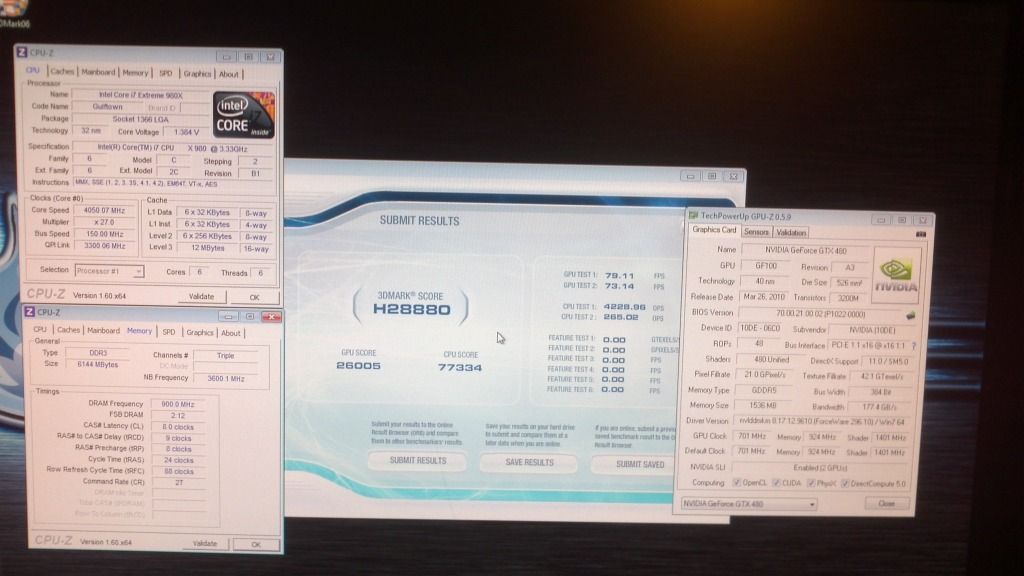Click the CPU Test 1 result "4228.96"
Screen dimensions: 1024x576
pos(624,306)
